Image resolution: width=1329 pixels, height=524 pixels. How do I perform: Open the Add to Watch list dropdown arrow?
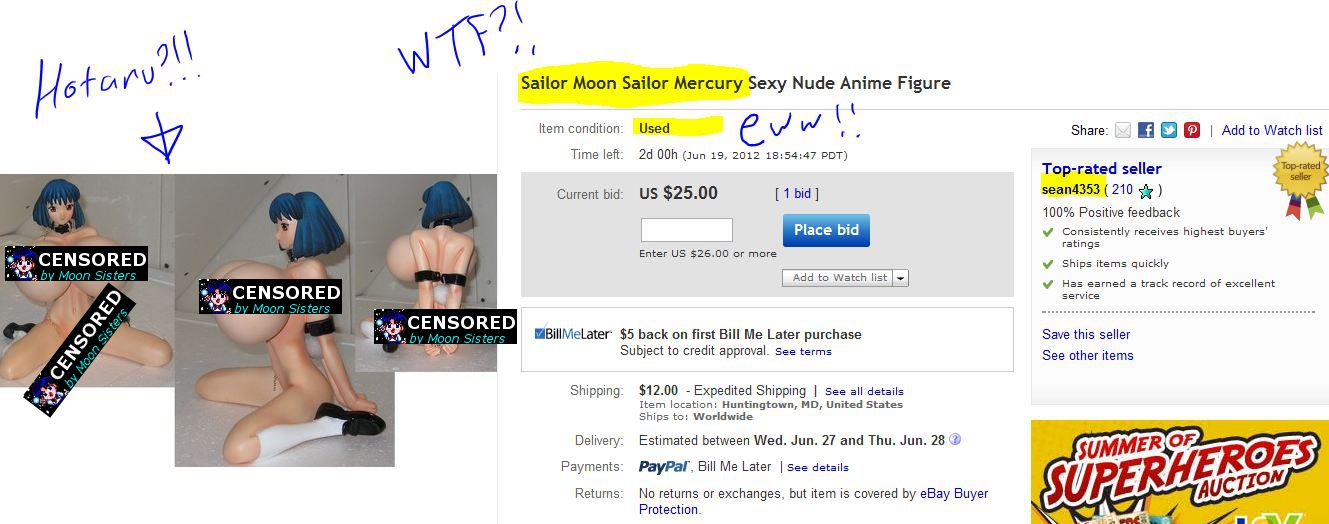point(901,278)
